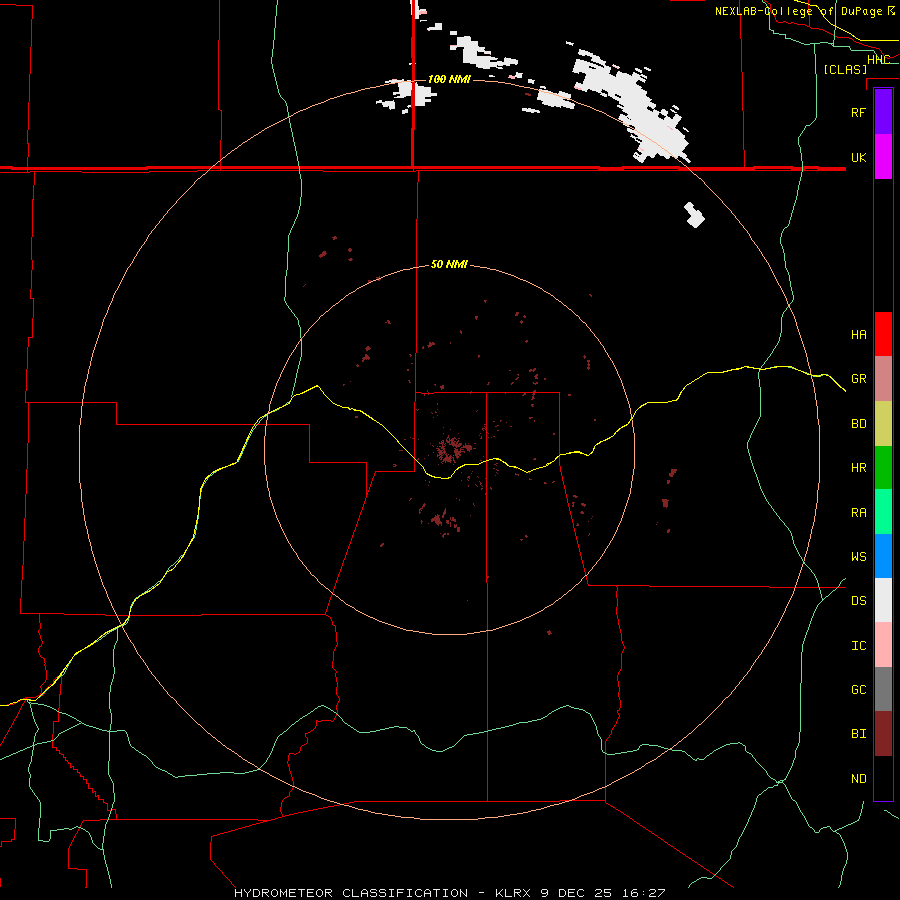Click the "BI" legend label
This screenshot has width=900, height=900.
pyautogui.click(x=858, y=734)
